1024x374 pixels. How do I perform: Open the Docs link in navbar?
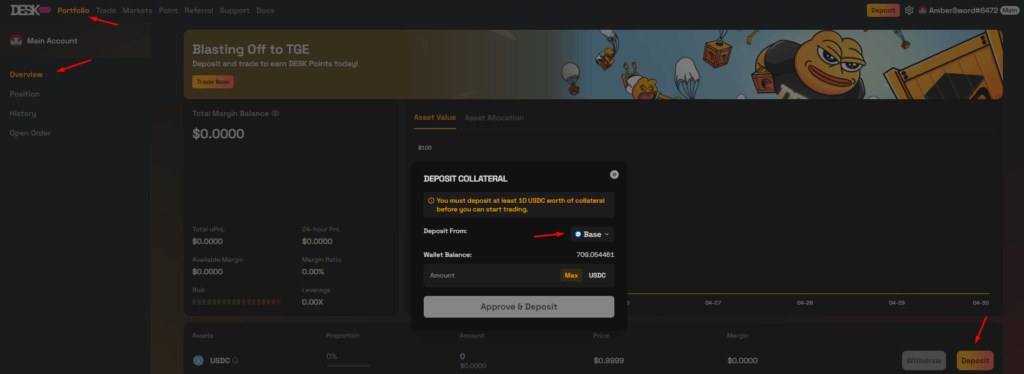(x=265, y=10)
